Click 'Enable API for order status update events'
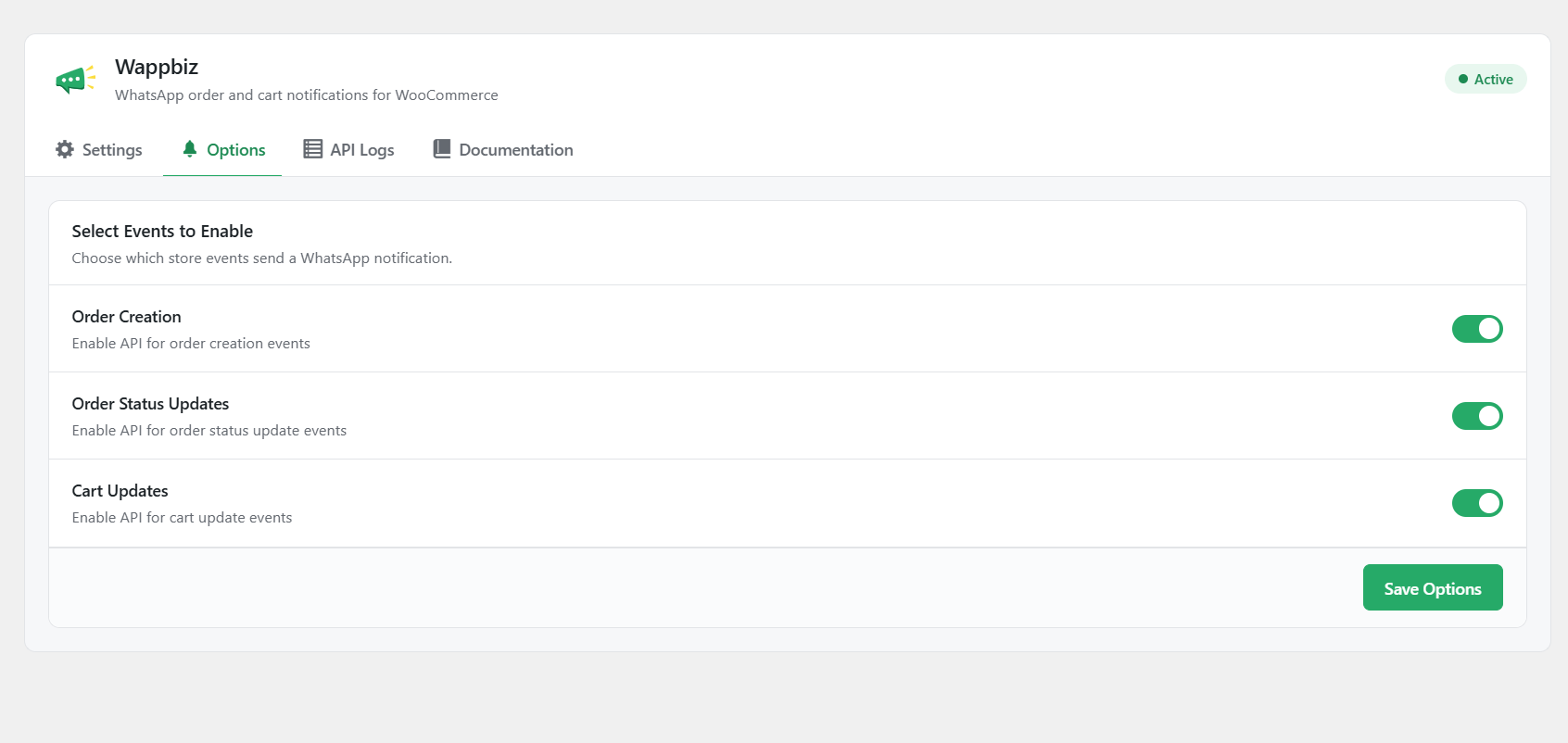Image resolution: width=1568 pixels, height=743 pixels. (x=209, y=431)
